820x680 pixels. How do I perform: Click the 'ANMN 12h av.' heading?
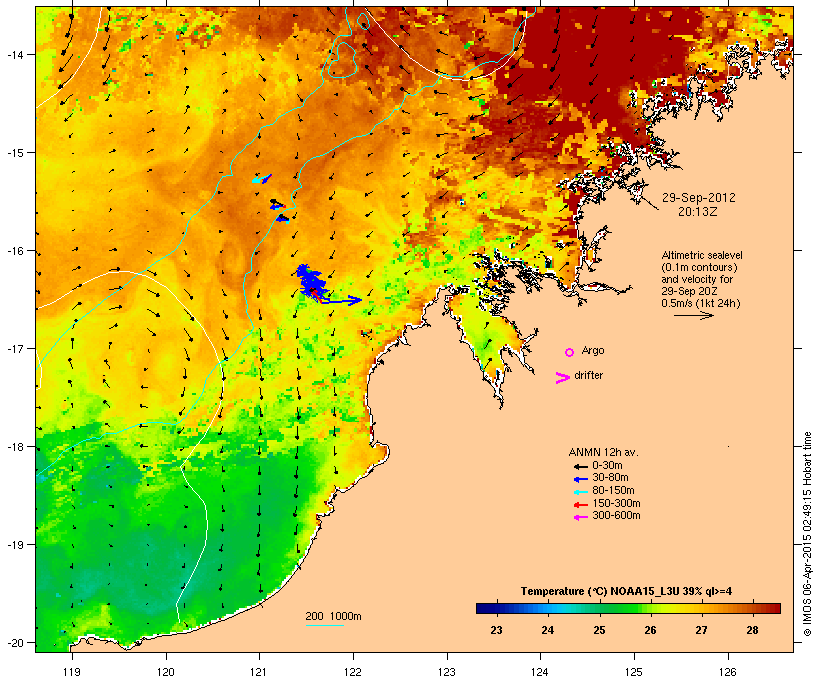pos(603,452)
